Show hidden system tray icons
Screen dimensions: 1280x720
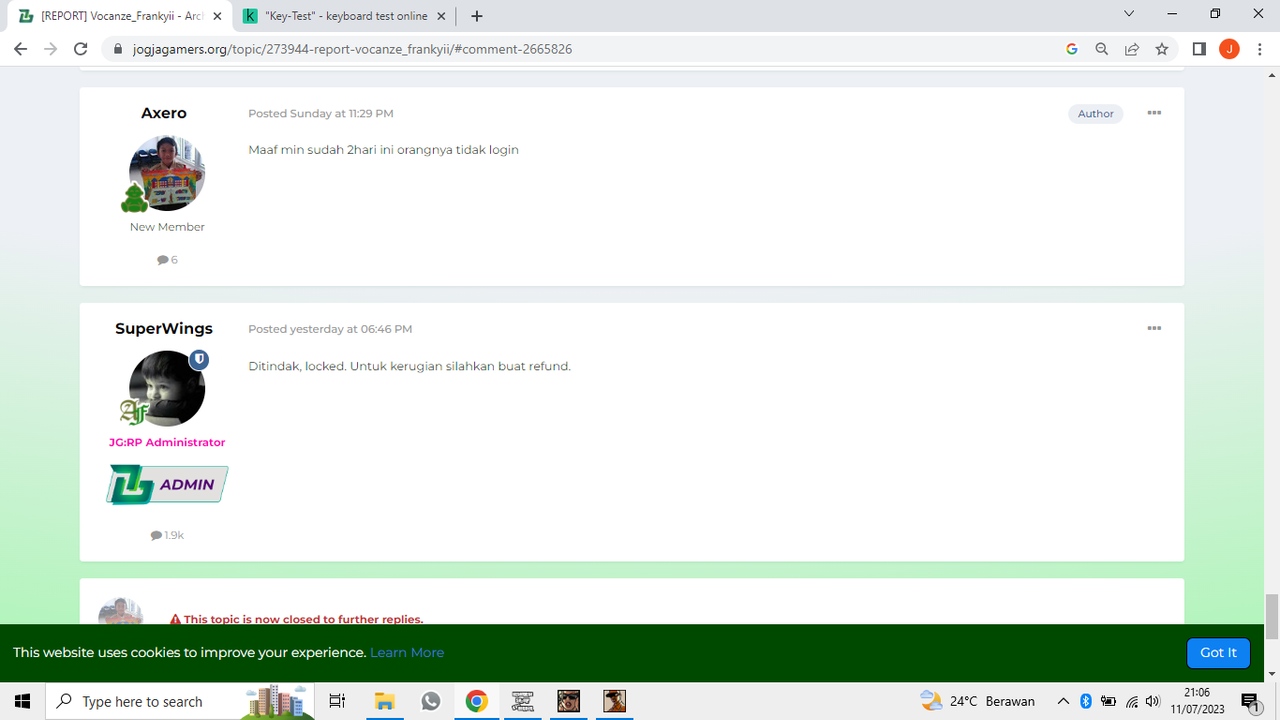pyautogui.click(x=1063, y=701)
